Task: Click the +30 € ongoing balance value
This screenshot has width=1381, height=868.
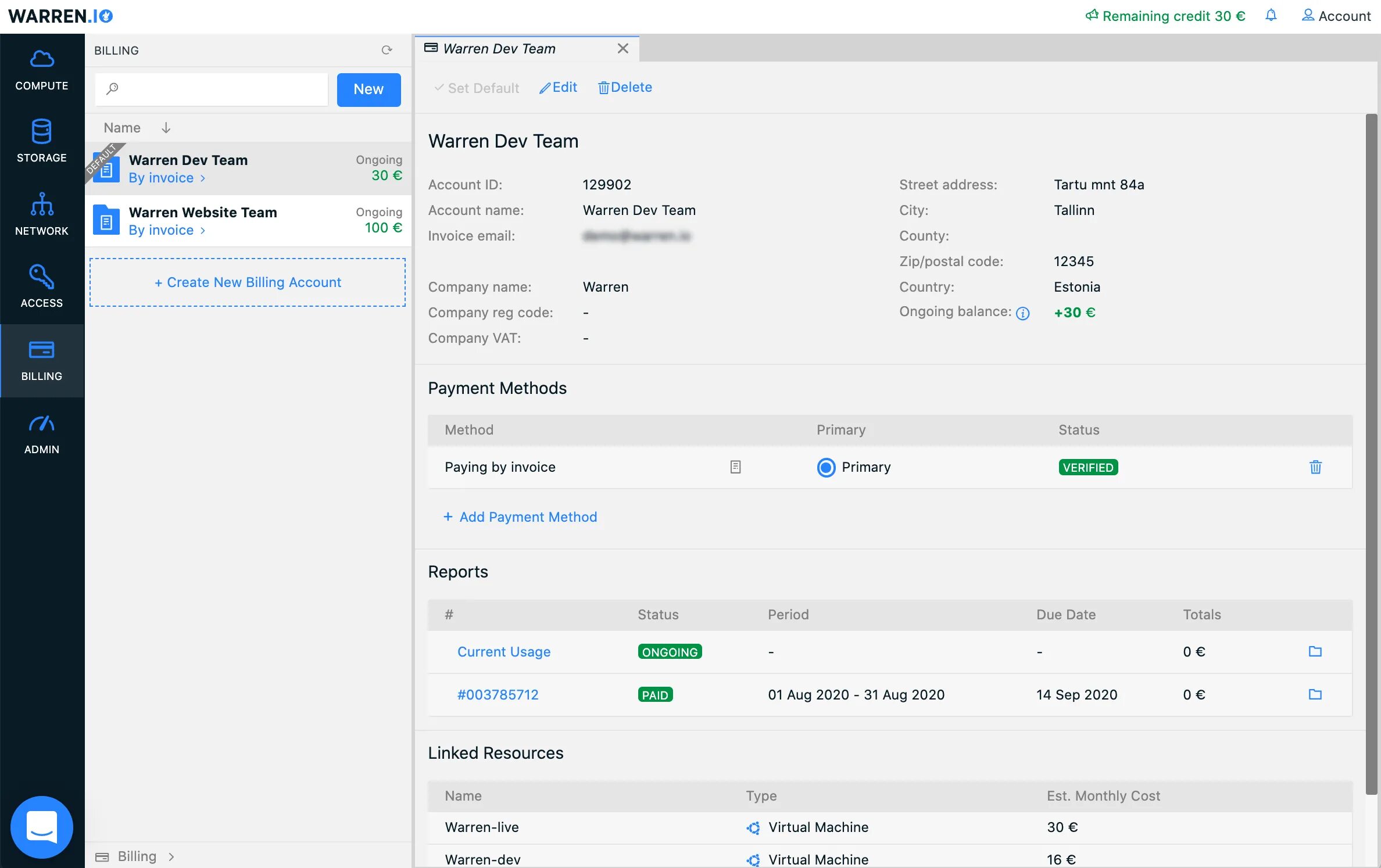Action: [x=1075, y=313]
